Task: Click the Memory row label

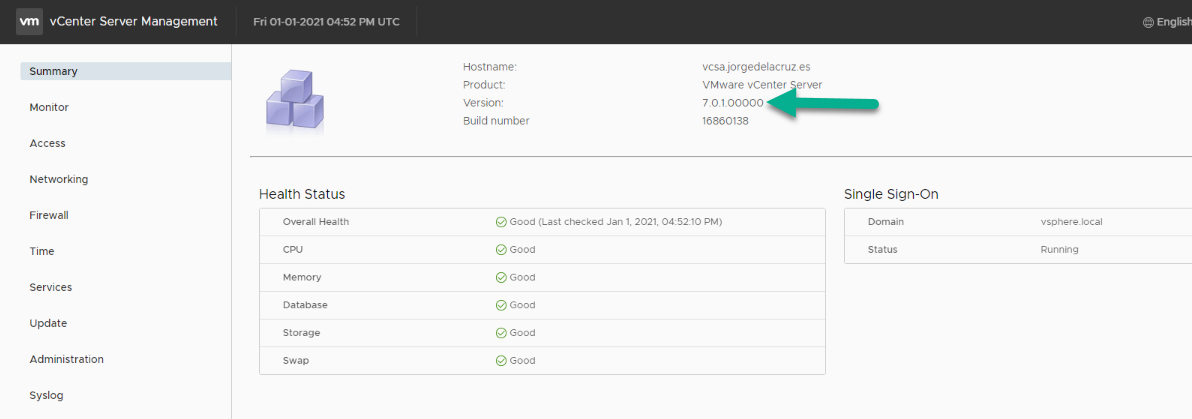Action: [x=302, y=278]
